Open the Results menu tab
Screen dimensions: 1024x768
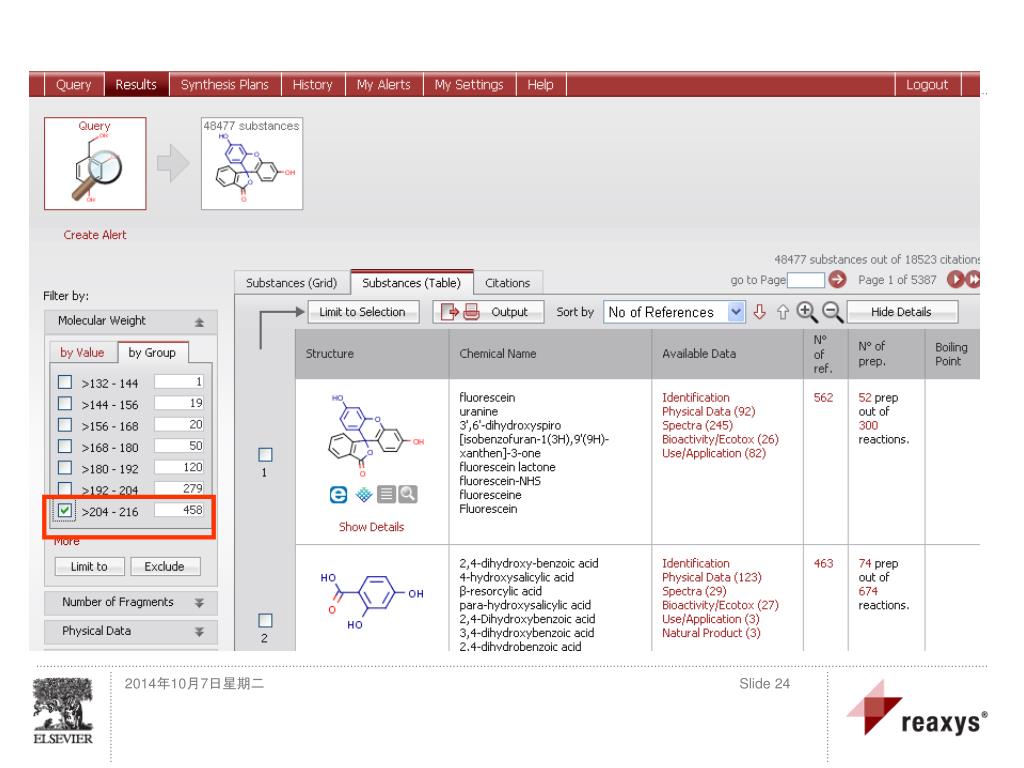136,85
